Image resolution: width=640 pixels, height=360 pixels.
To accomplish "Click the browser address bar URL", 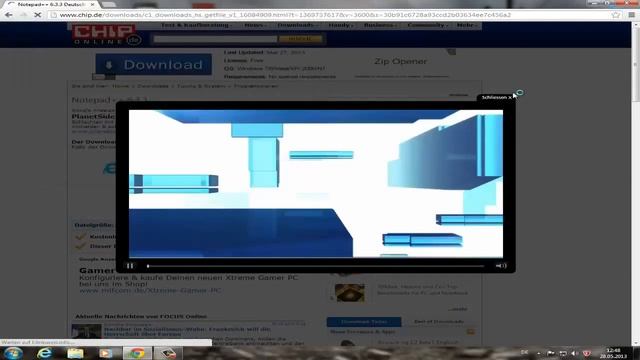I will 285,15.
